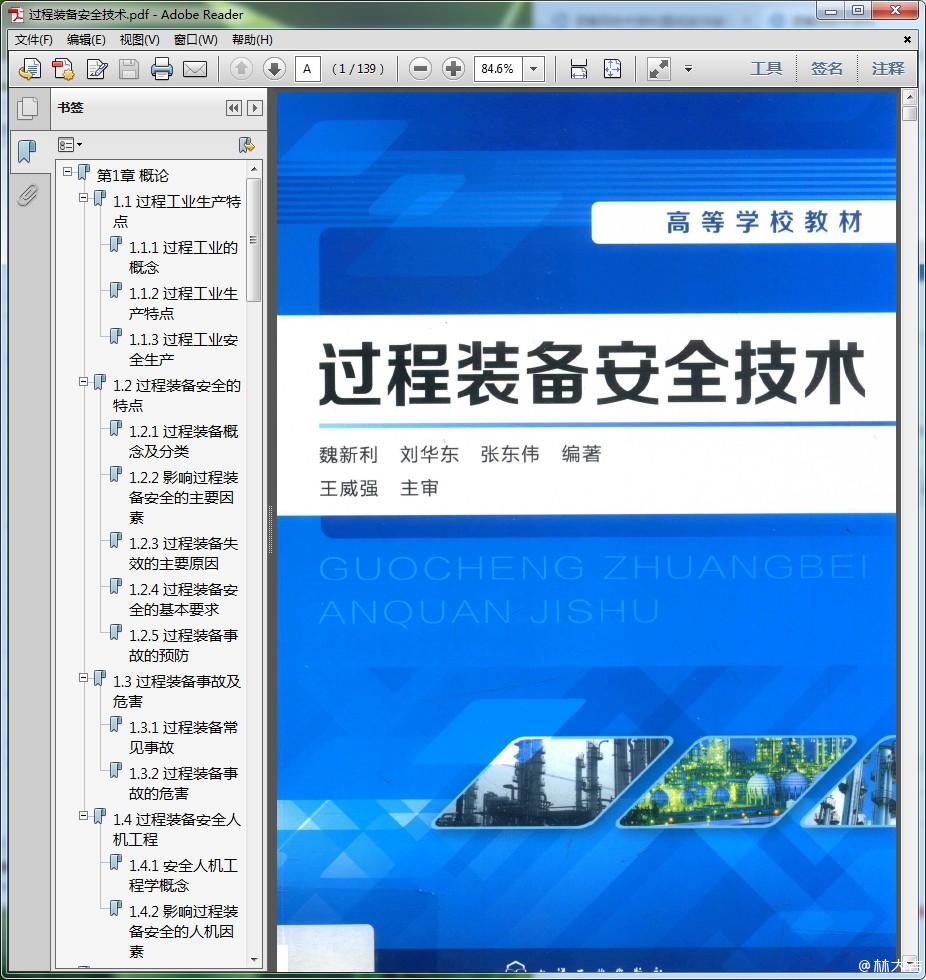Collapse the 1.2 过程装备安全的特点 node

84,382
